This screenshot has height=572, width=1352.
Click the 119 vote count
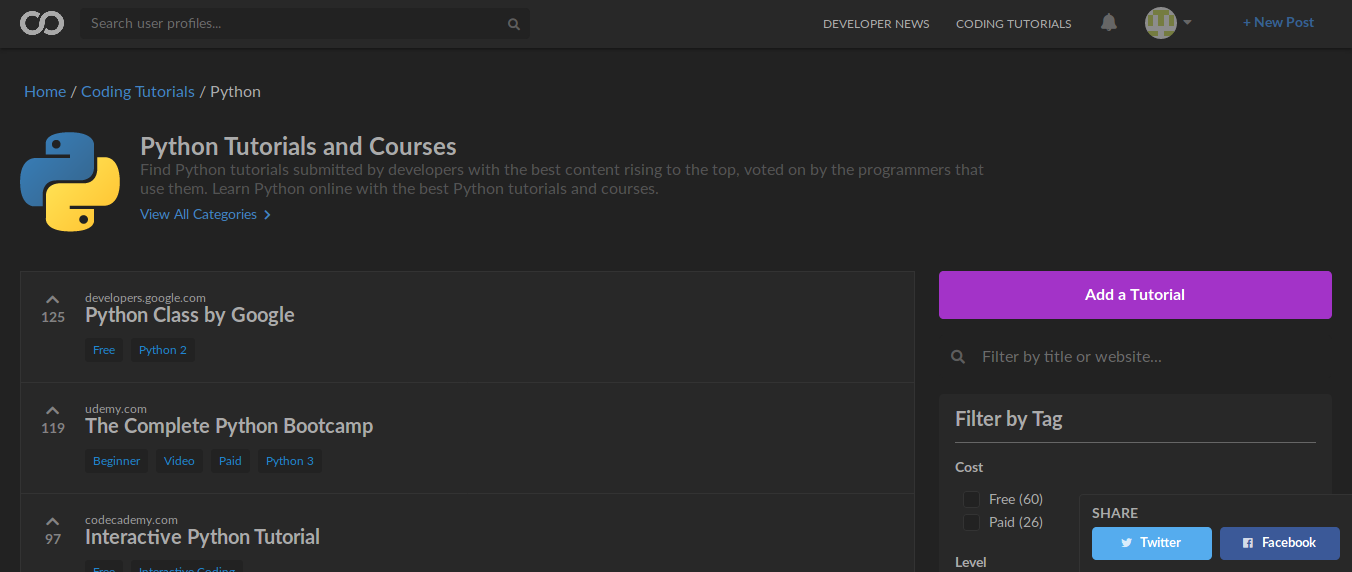[x=53, y=428]
